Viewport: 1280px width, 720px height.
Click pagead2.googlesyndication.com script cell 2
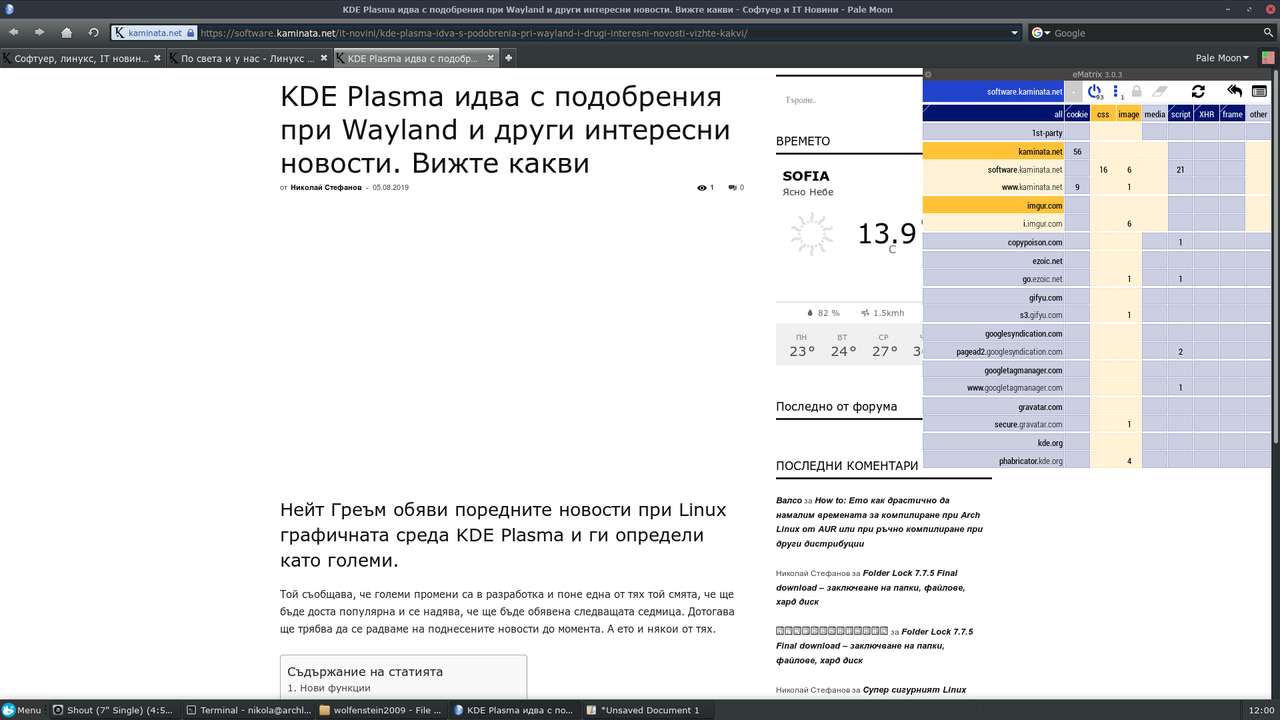click(x=1181, y=352)
